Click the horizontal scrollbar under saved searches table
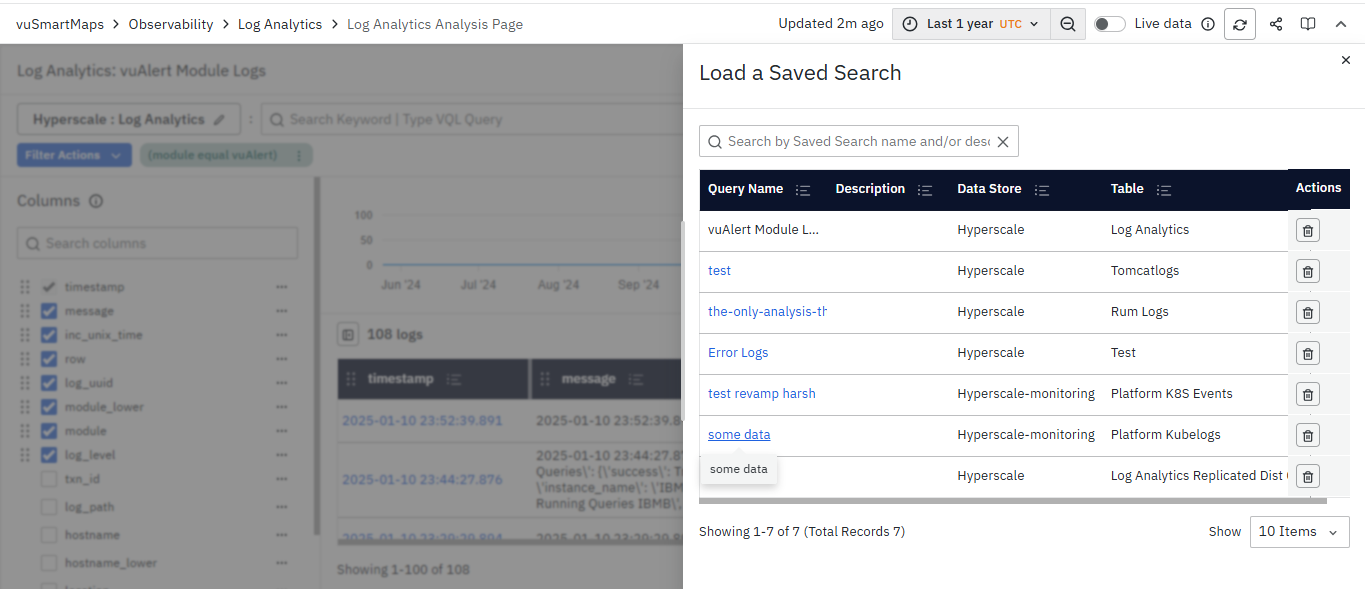Viewport: 1365px width, 589px height. (1012, 501)
